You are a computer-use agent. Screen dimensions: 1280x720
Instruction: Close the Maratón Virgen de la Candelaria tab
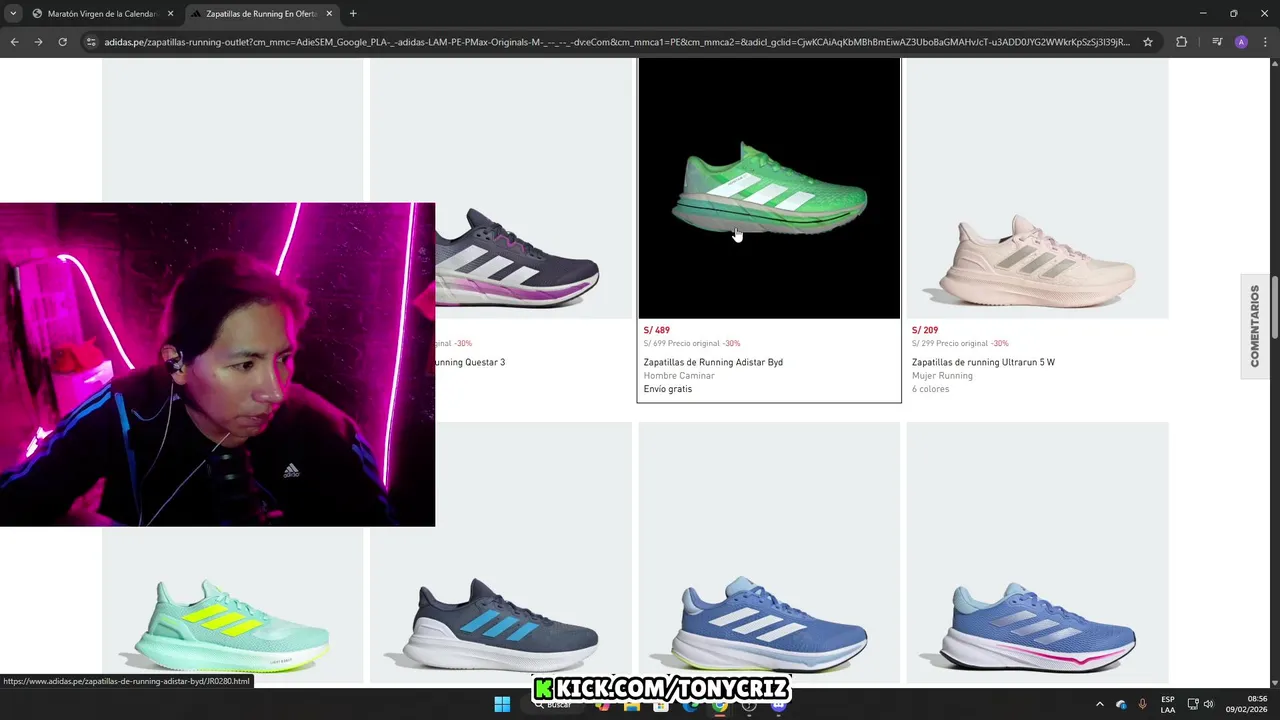click(x=170, y=14)
